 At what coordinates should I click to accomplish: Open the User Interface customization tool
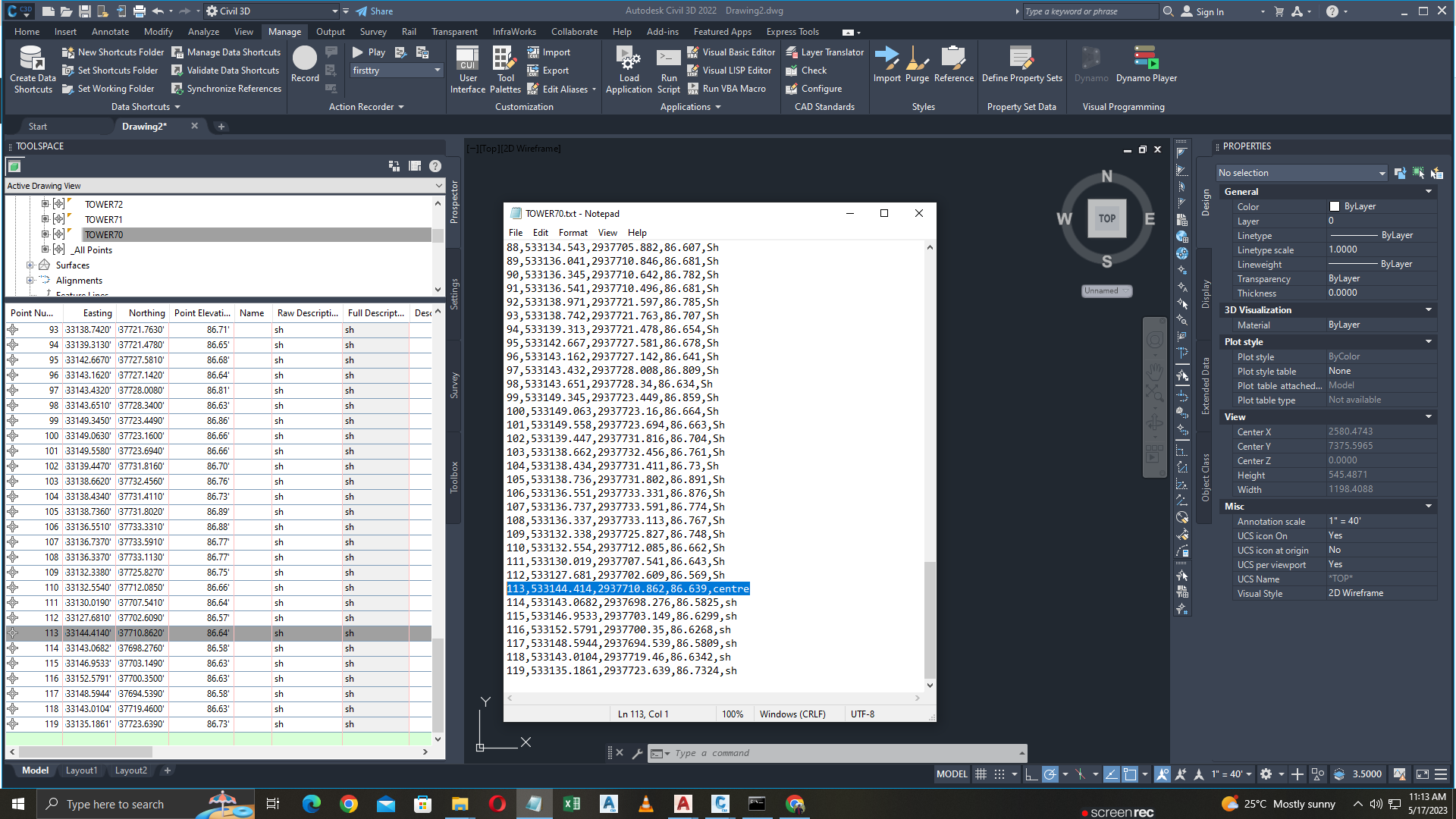pyautogui.click(x=468, y=69)
